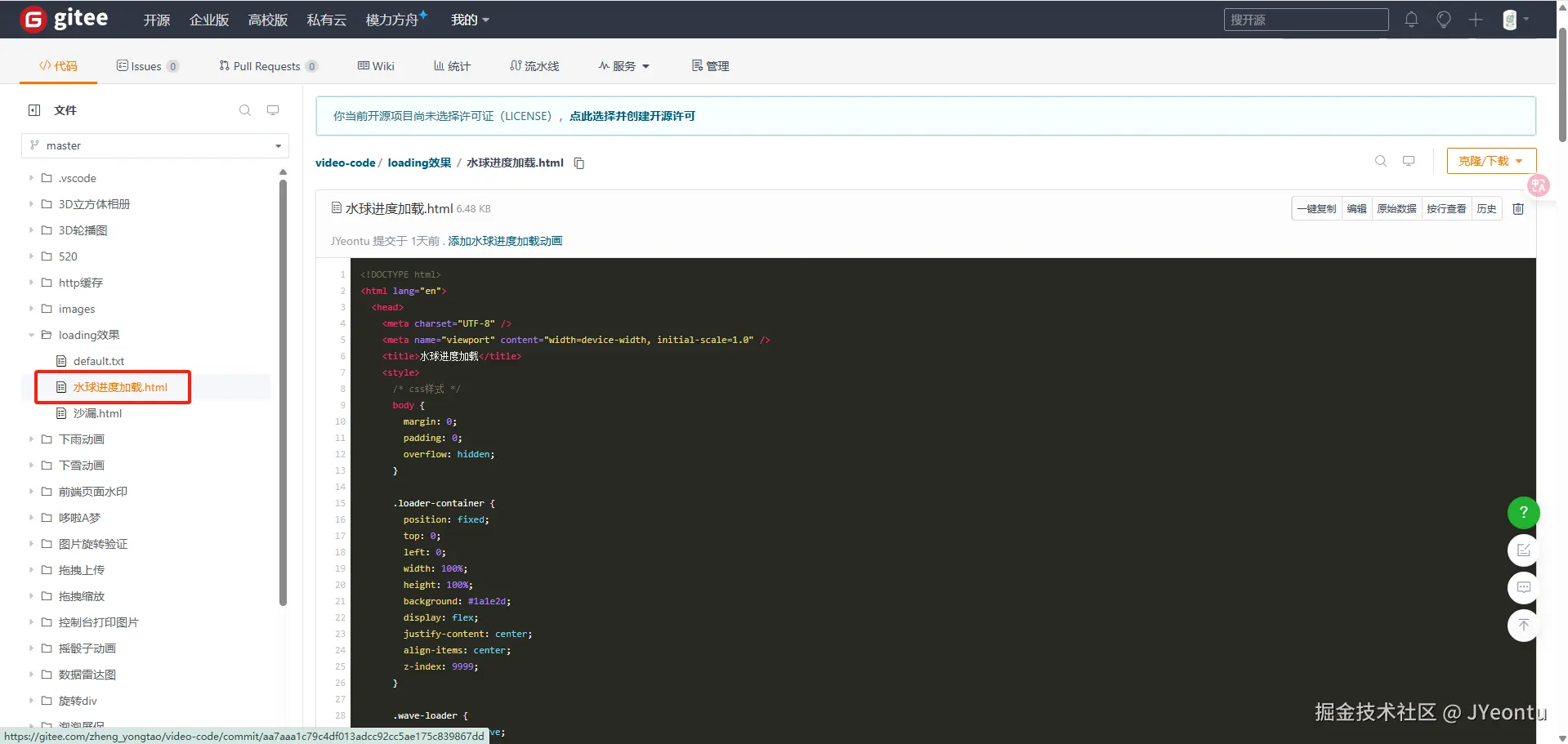The image size is (1568, 744).
Task: Click the file tree vertical scrollbar
Action: pyautogui.click(x=283, y=392)
